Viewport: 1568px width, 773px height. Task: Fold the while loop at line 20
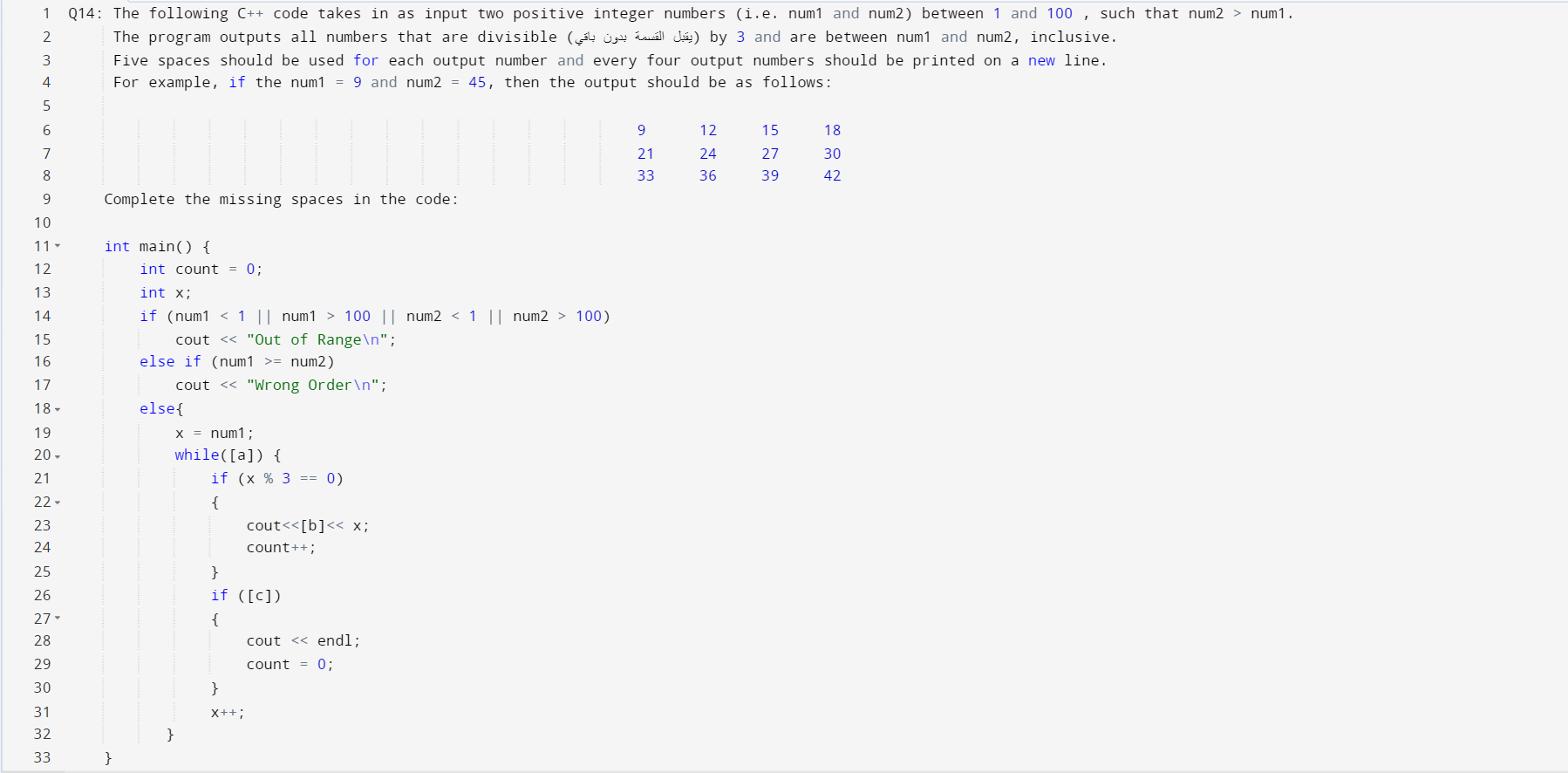[58, 456]
